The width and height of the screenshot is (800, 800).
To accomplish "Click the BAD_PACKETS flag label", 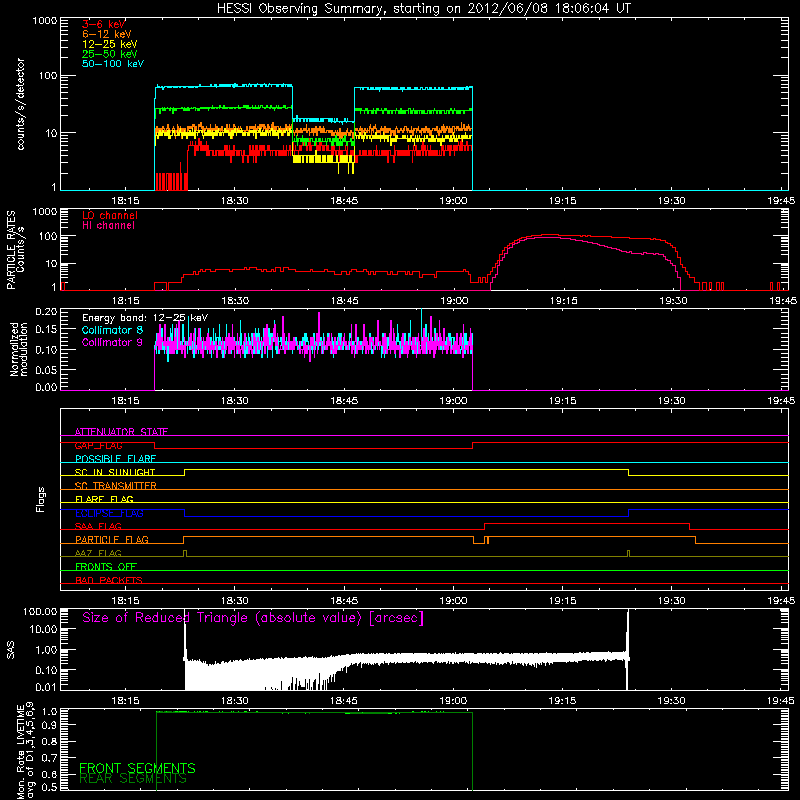I will [109, 580].
